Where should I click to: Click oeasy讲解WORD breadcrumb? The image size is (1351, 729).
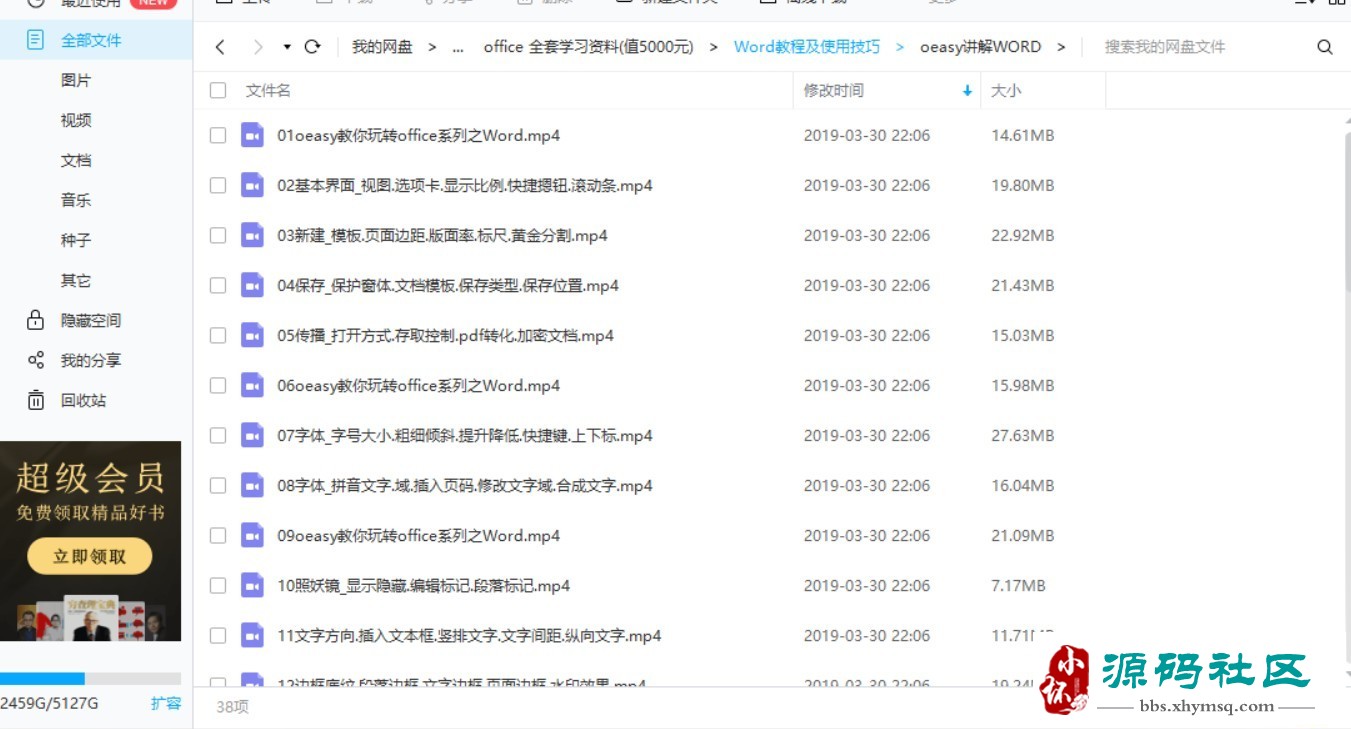click(980, 47)
